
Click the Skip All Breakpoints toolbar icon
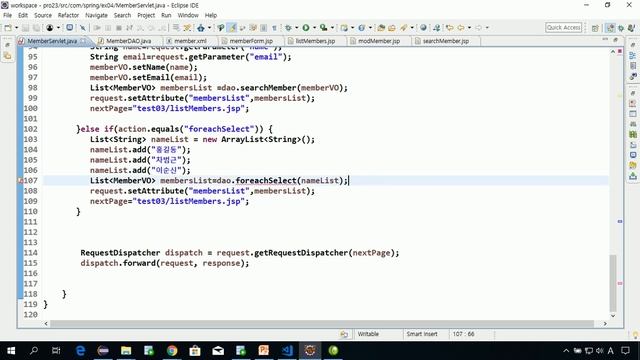83,28
